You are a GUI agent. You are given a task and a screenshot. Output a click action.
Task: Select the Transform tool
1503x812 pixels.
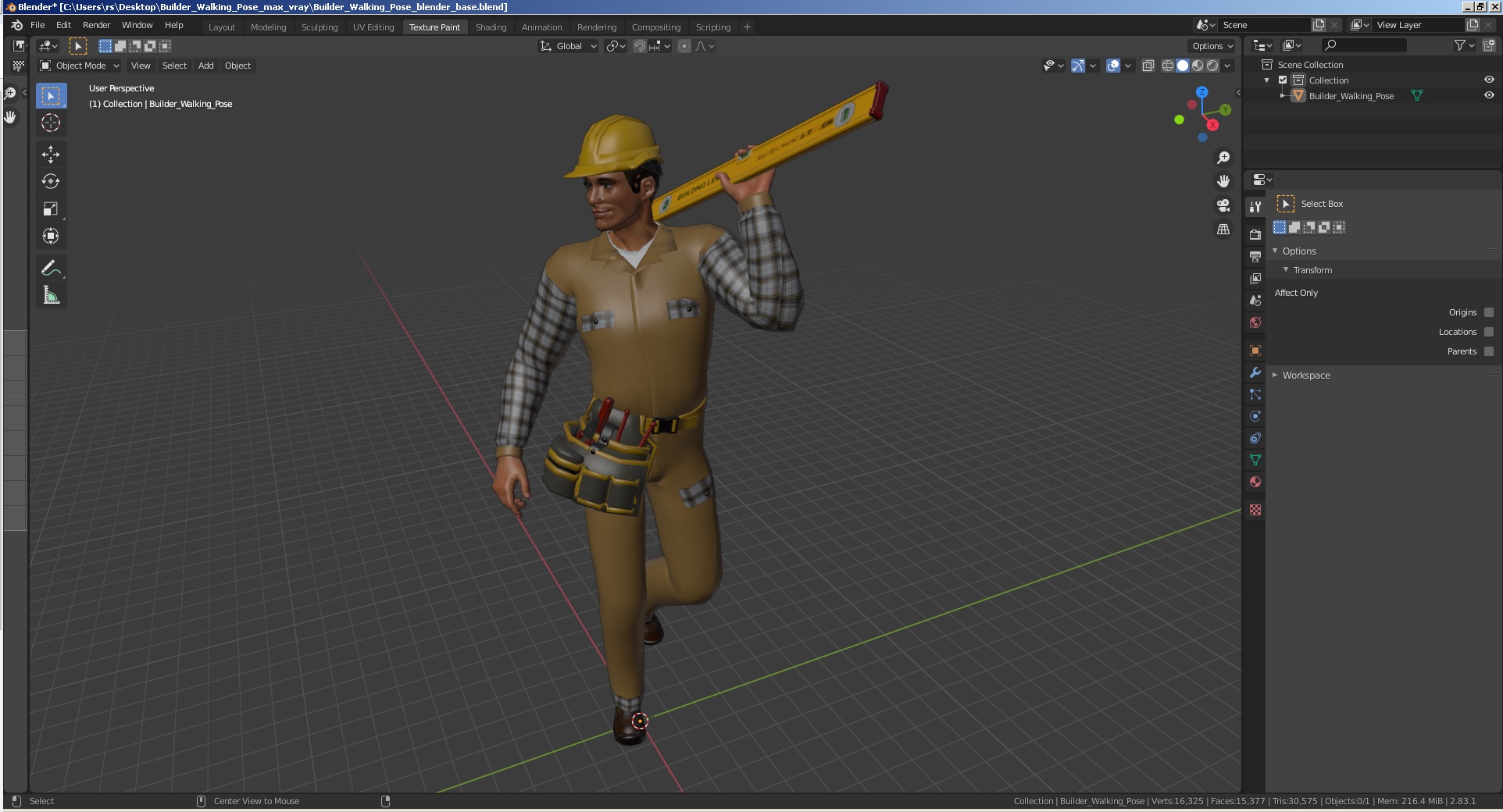coord(51,237)
